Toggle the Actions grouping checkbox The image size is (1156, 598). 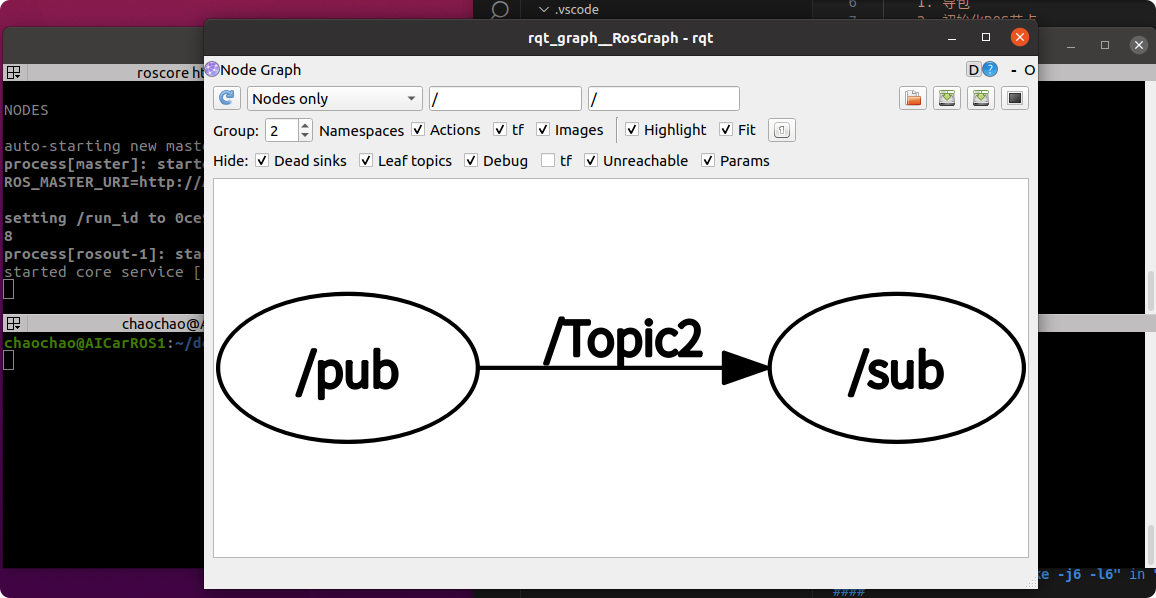(x=418, y=130)
